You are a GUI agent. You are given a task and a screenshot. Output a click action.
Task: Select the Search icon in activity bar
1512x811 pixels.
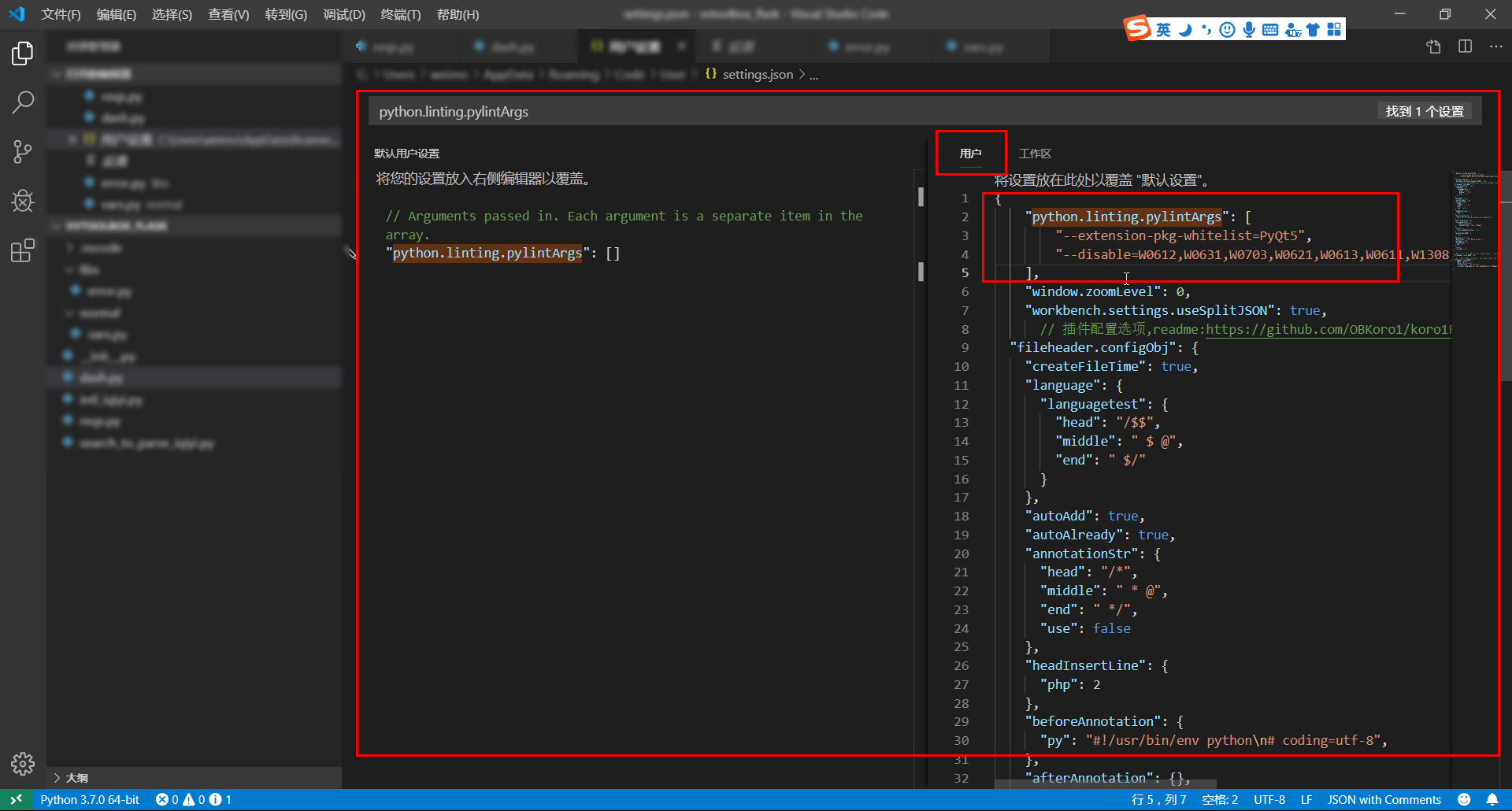coord(22,102)
